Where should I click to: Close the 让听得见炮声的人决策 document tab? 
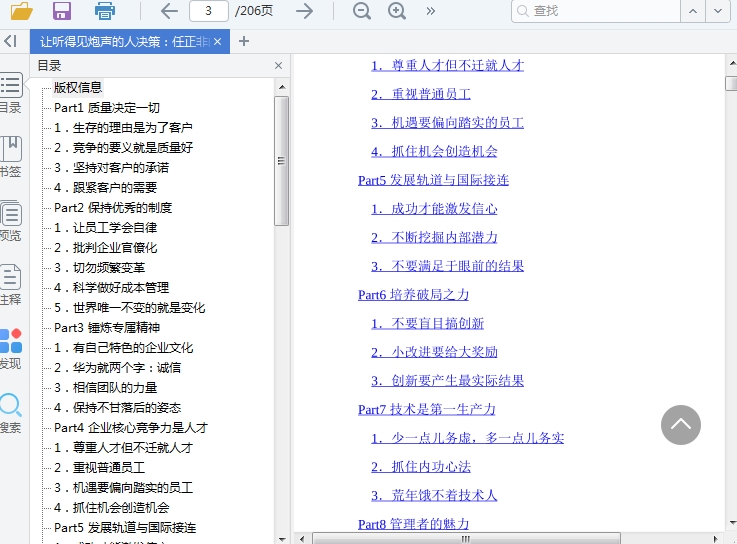tap(217, 42)
